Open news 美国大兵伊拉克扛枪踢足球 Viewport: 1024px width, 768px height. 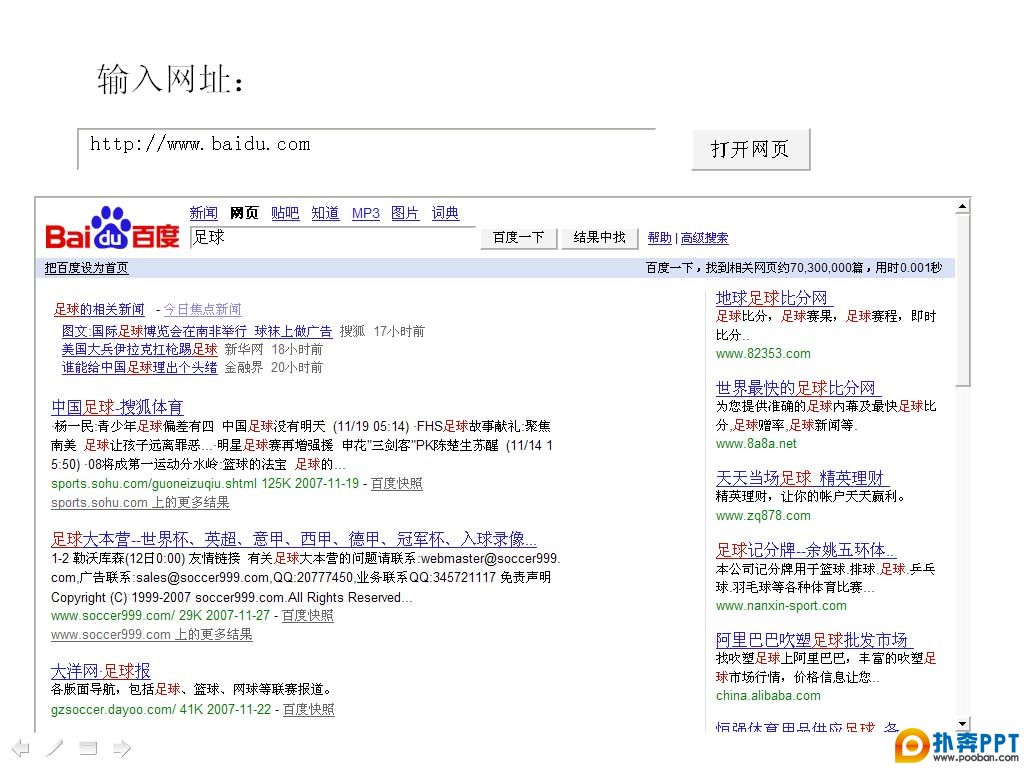(x=140, y=349)
